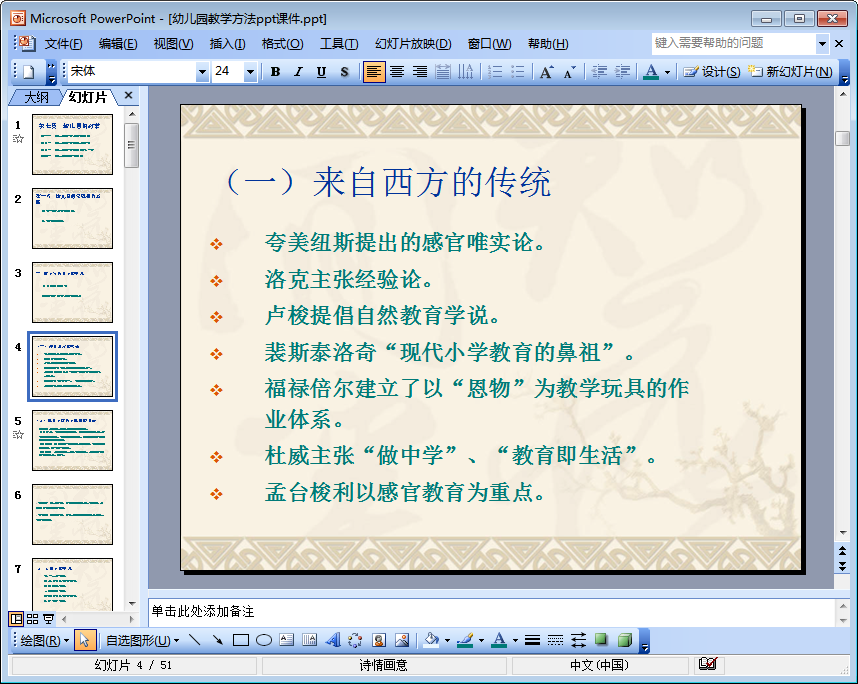The image size is (858, 684).
Task: Switch to Normal view icon
Action: (16, 619)
